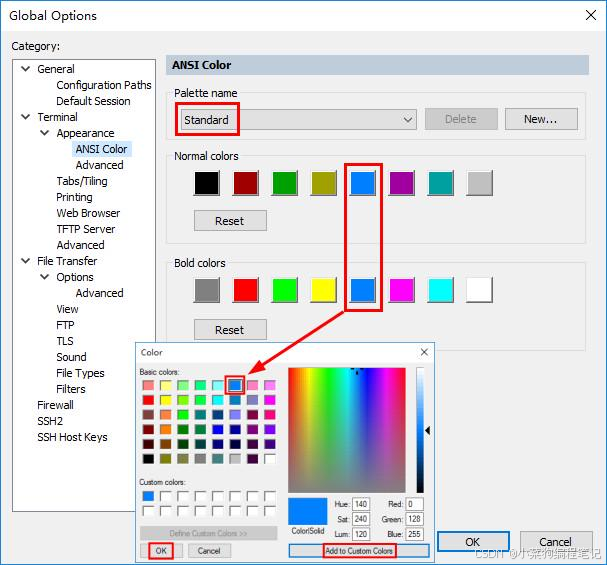
Task: Pick the gray Bold color swatch
Action: (207, 290)
